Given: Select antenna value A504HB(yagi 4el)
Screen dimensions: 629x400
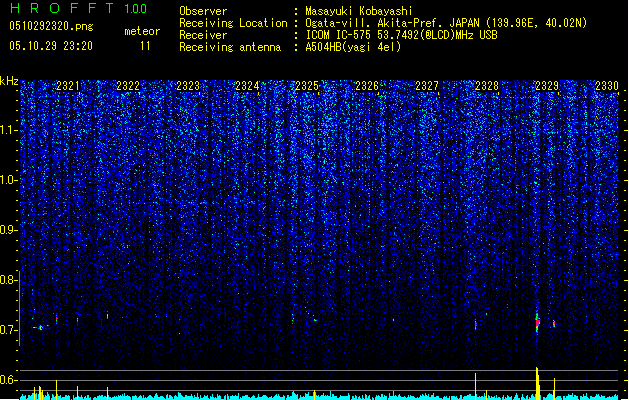Looking at the screenshot, I should (353, 47).
